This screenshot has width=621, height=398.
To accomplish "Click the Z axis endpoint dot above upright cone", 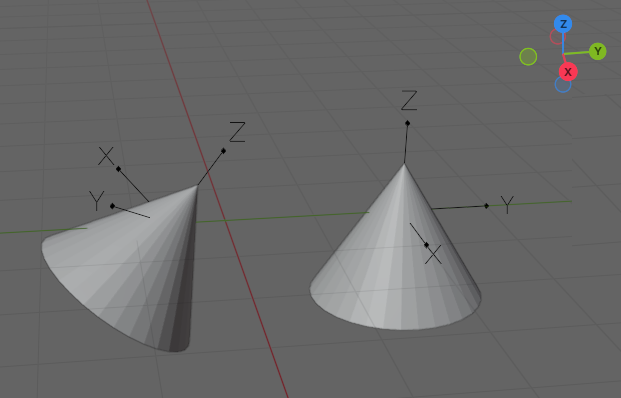I will coord(408,123).
